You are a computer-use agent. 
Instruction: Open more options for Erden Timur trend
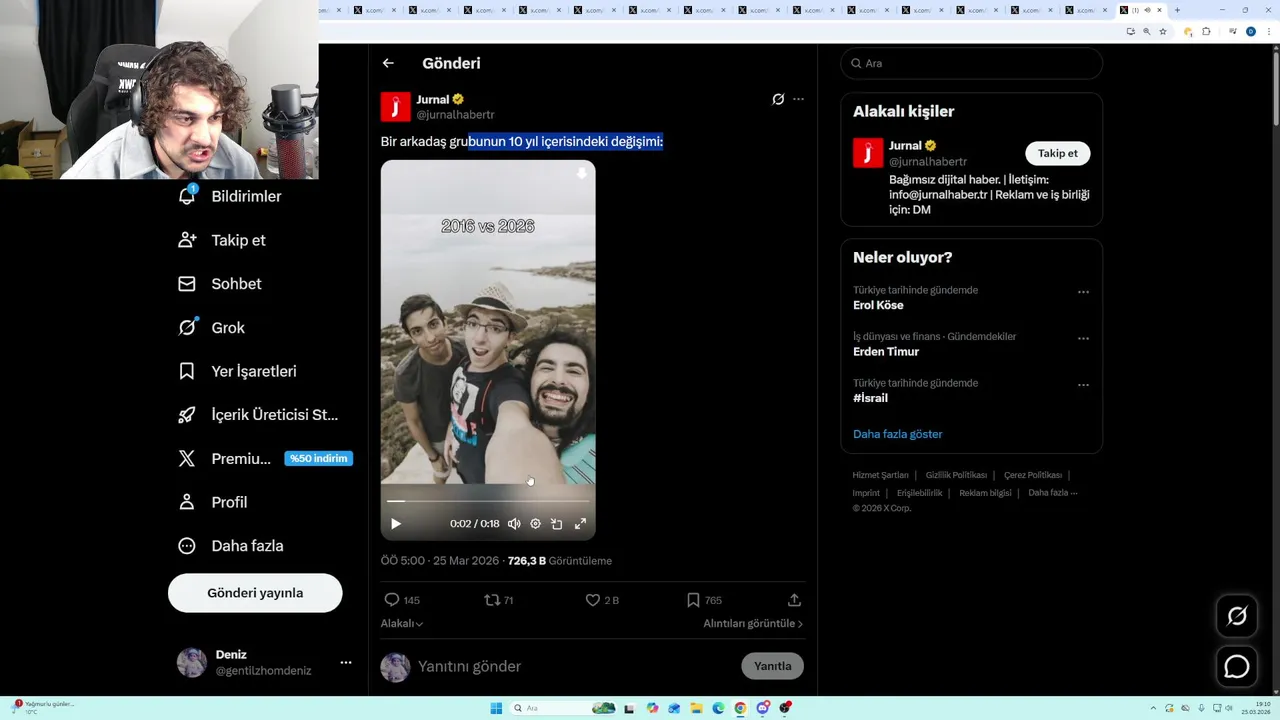[1083, 339]
